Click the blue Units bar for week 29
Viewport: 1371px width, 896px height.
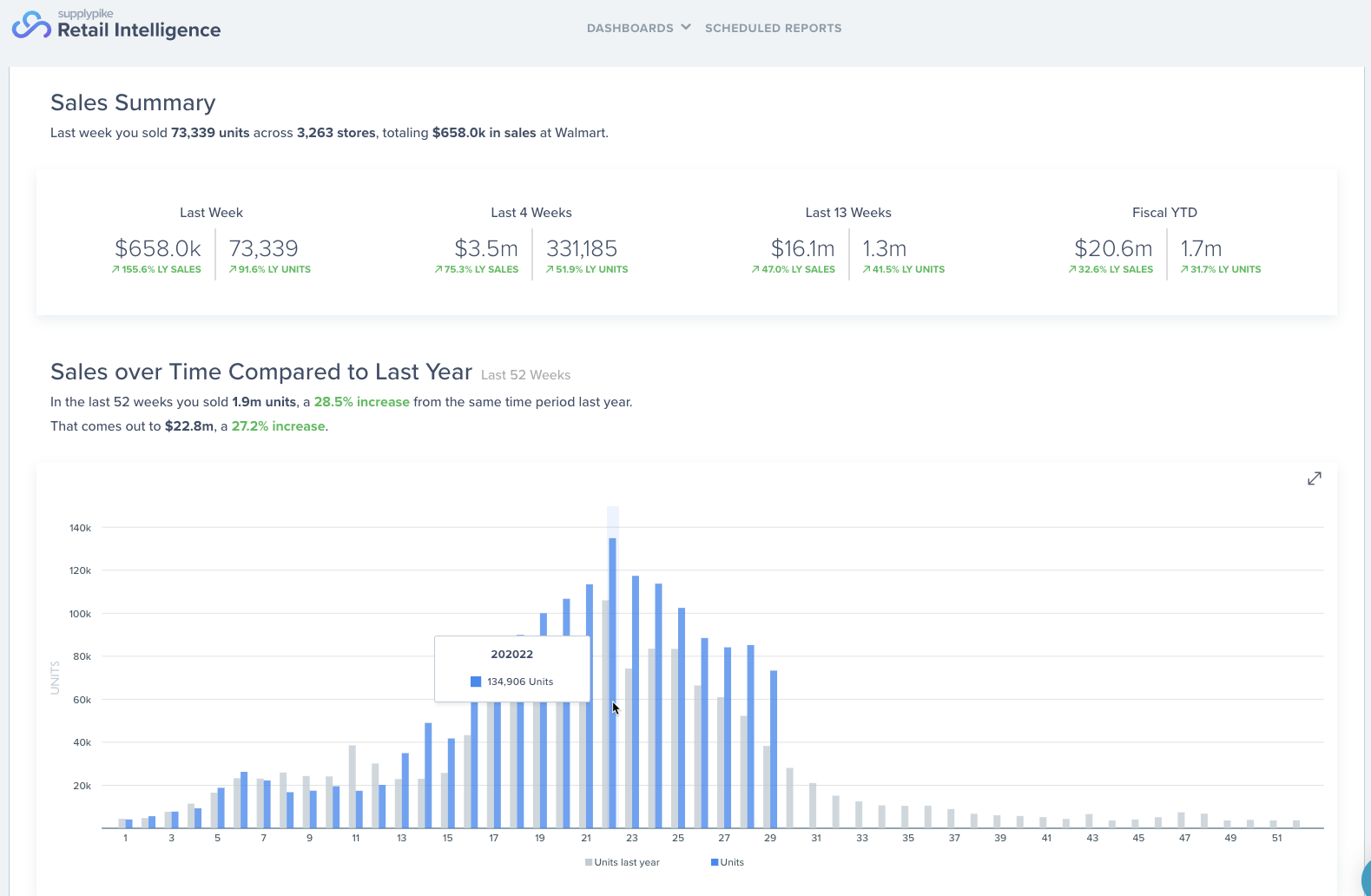pyautogui.click(x=774, y=749)
